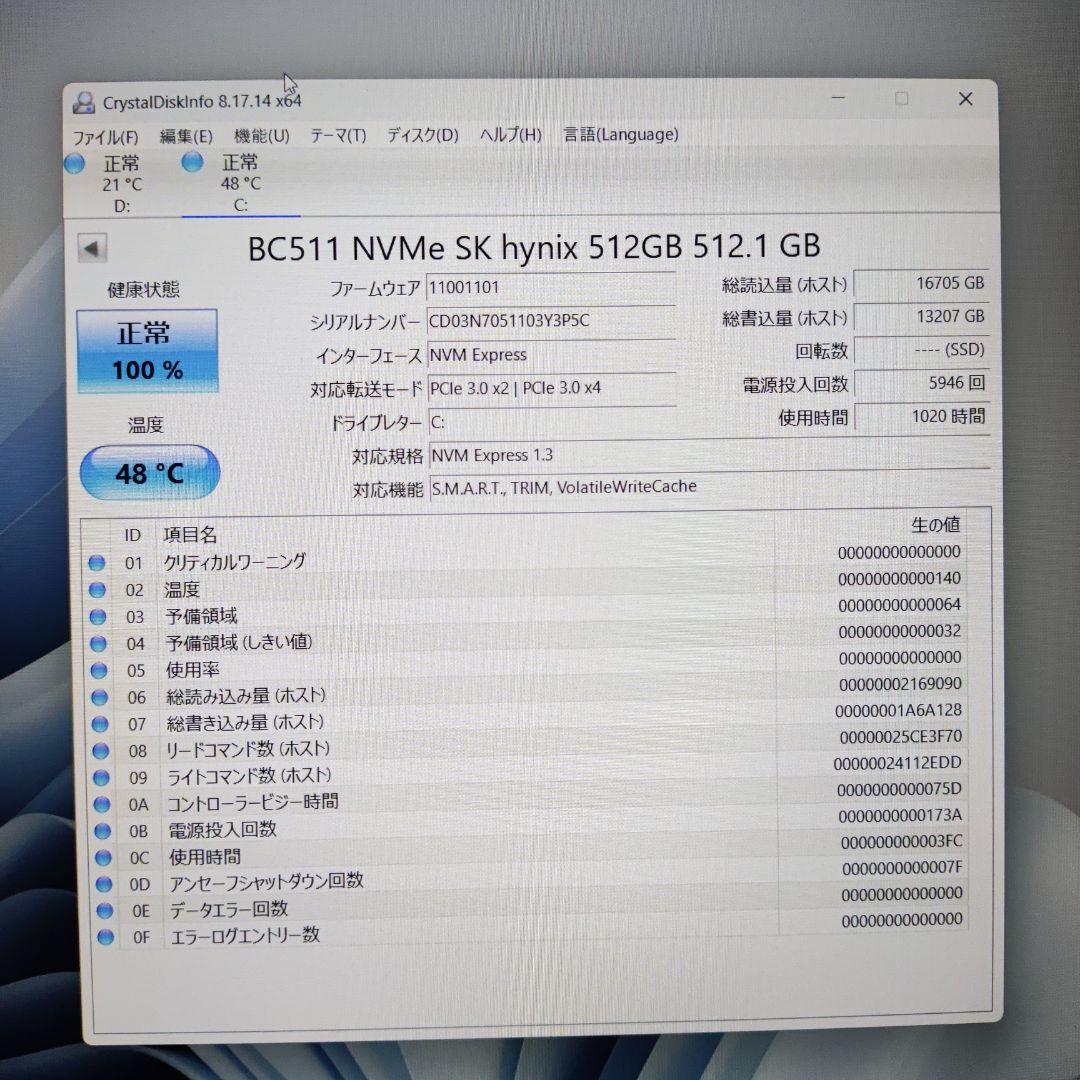Select the 予備領域 (しきい値) row

tap(527, 638)
